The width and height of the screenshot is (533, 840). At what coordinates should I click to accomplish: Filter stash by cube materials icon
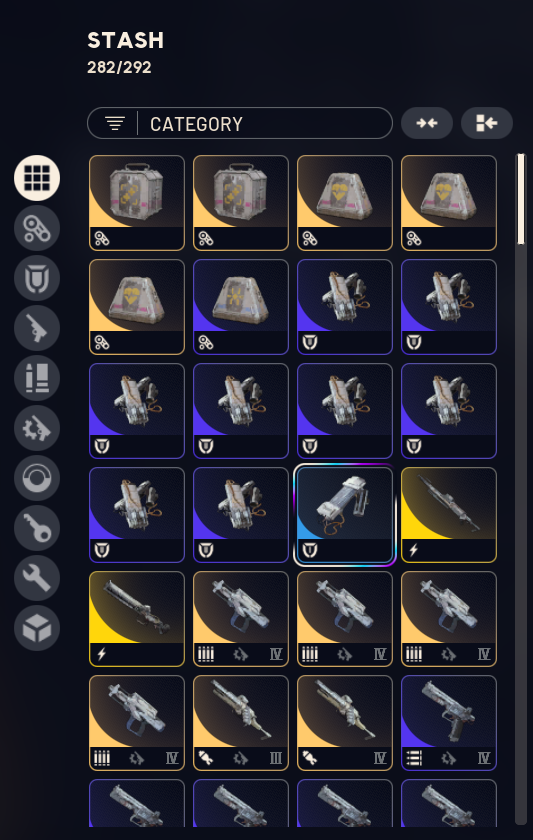pos(37,628)
